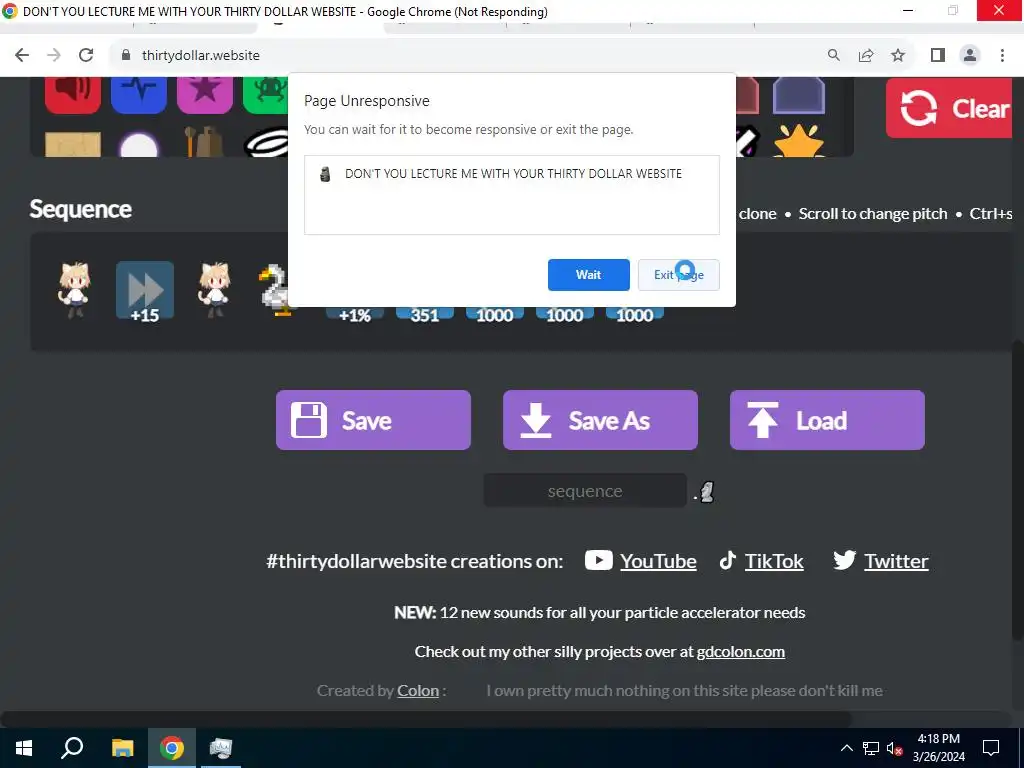Click the purple Save button
Screen dimensions: 1024x768
[x=373, y=420]
